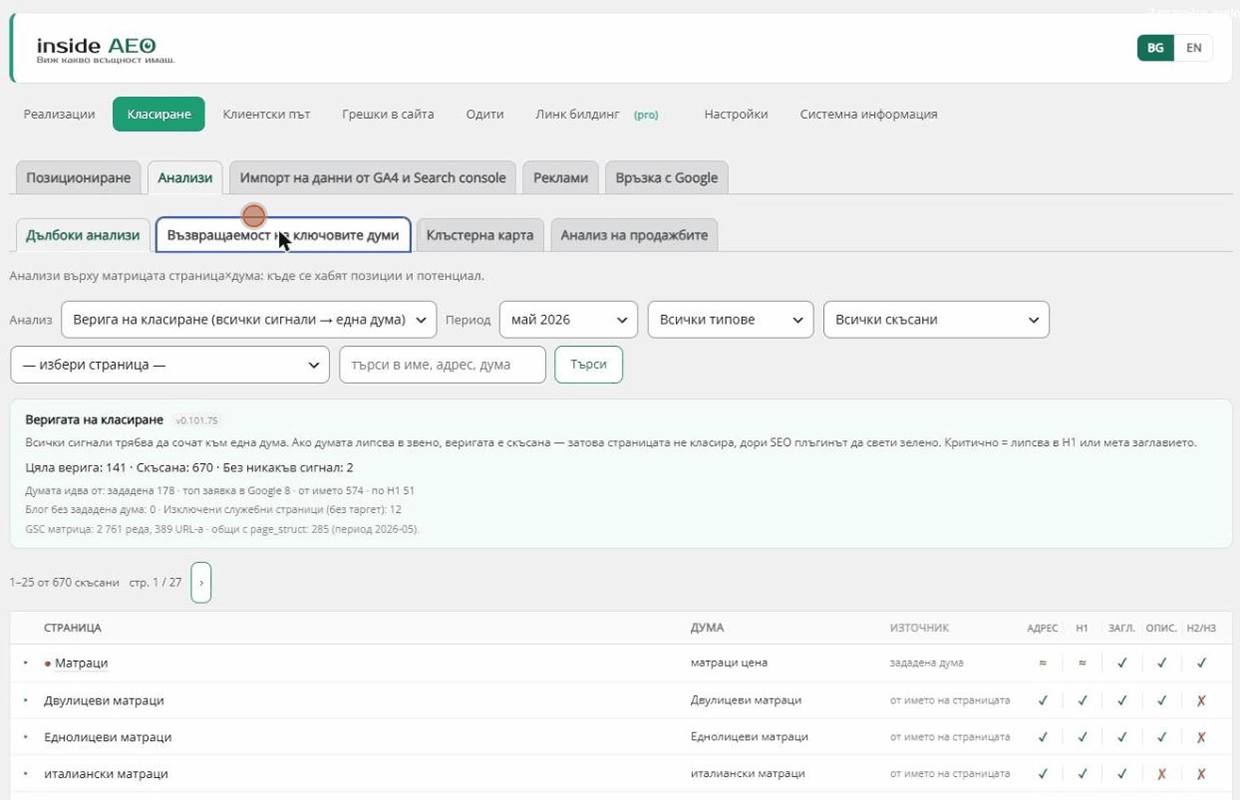Switch to the Реклами tab
1240x800 pixels.
[560, 177]
